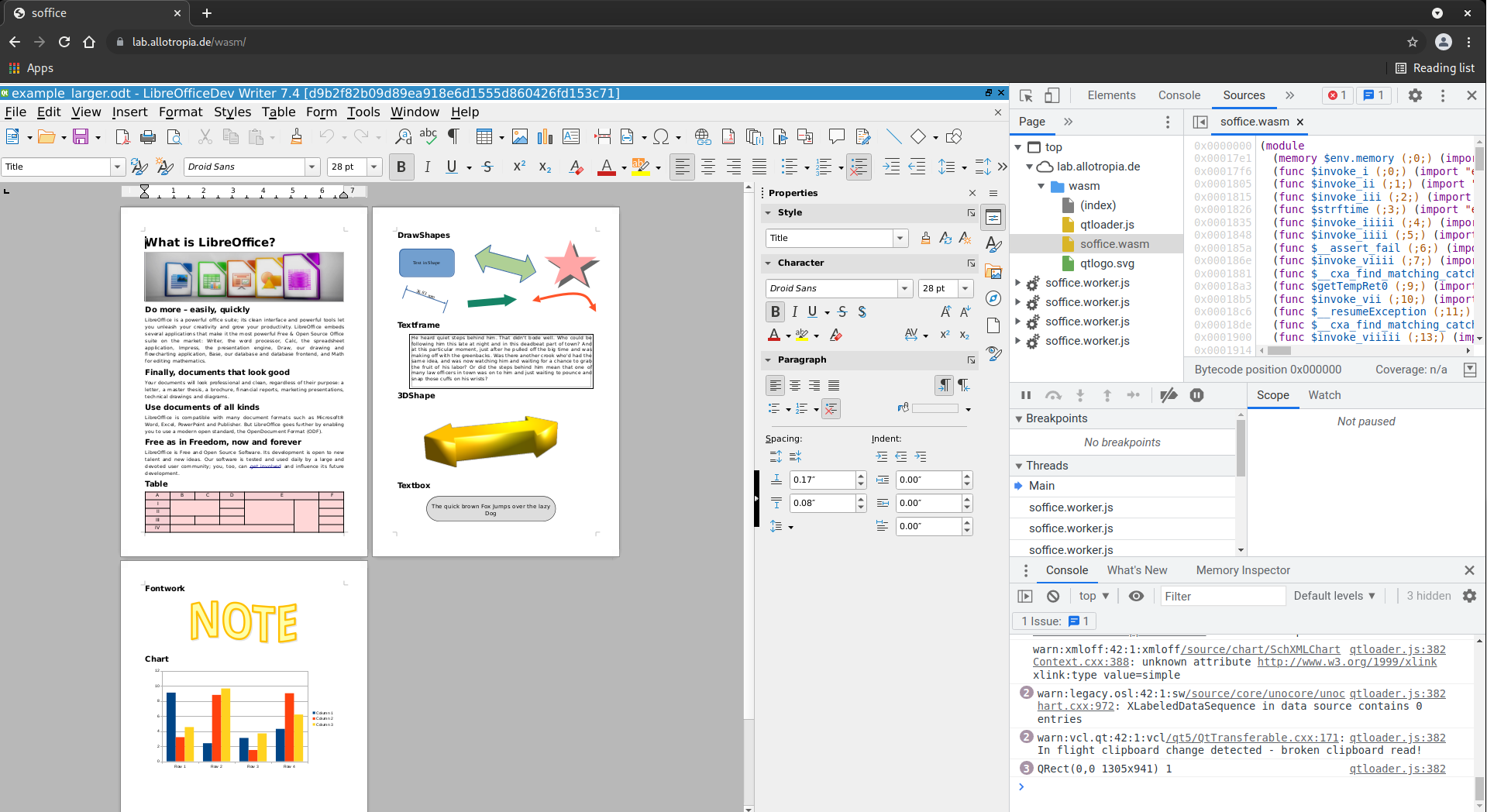Insert Hyperlink via globe icon
Screen dimensions: 1487x812
pyautogui.click(x=703, y=136)
